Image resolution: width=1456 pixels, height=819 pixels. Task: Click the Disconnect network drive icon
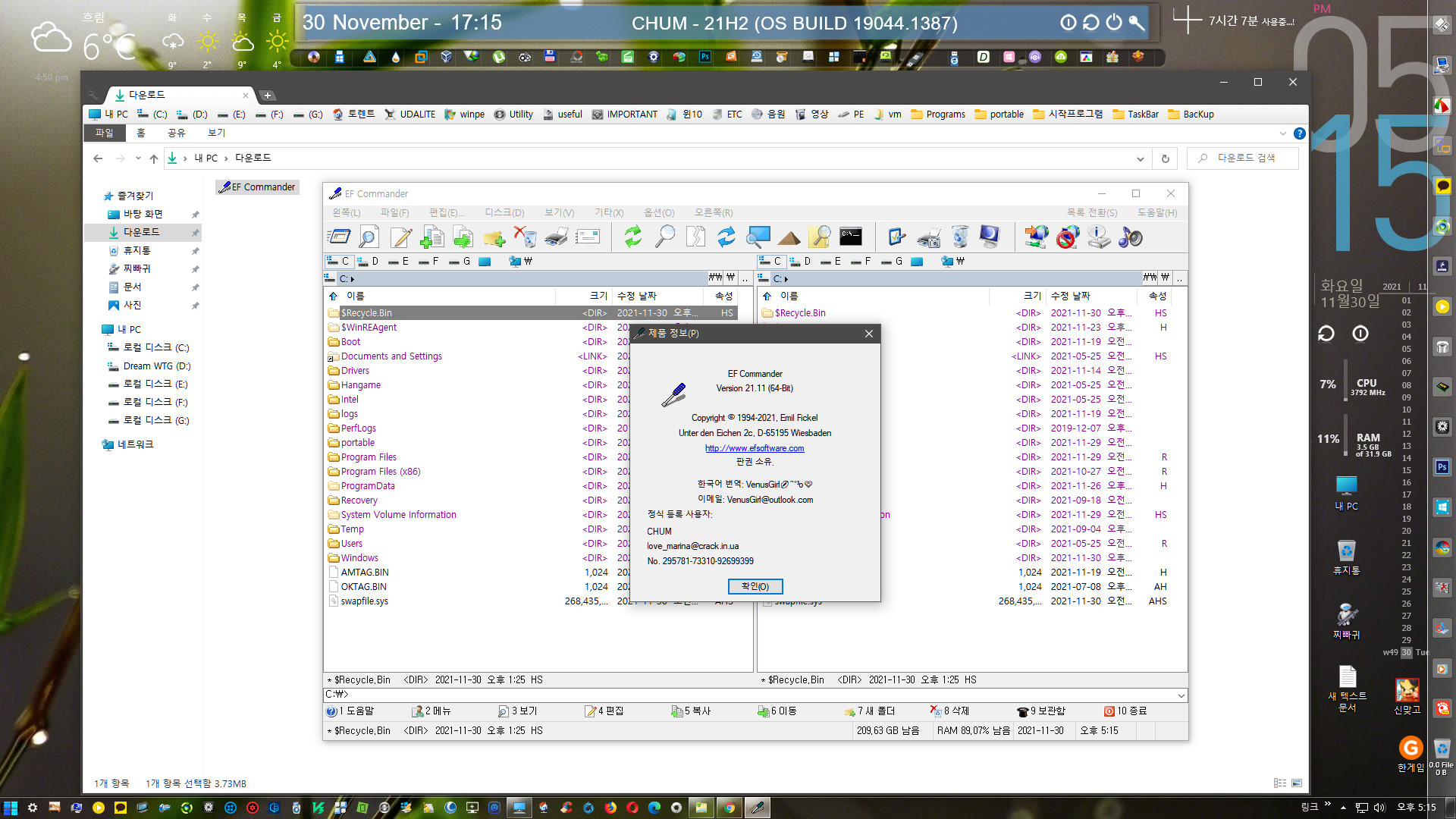(1068, 237)
